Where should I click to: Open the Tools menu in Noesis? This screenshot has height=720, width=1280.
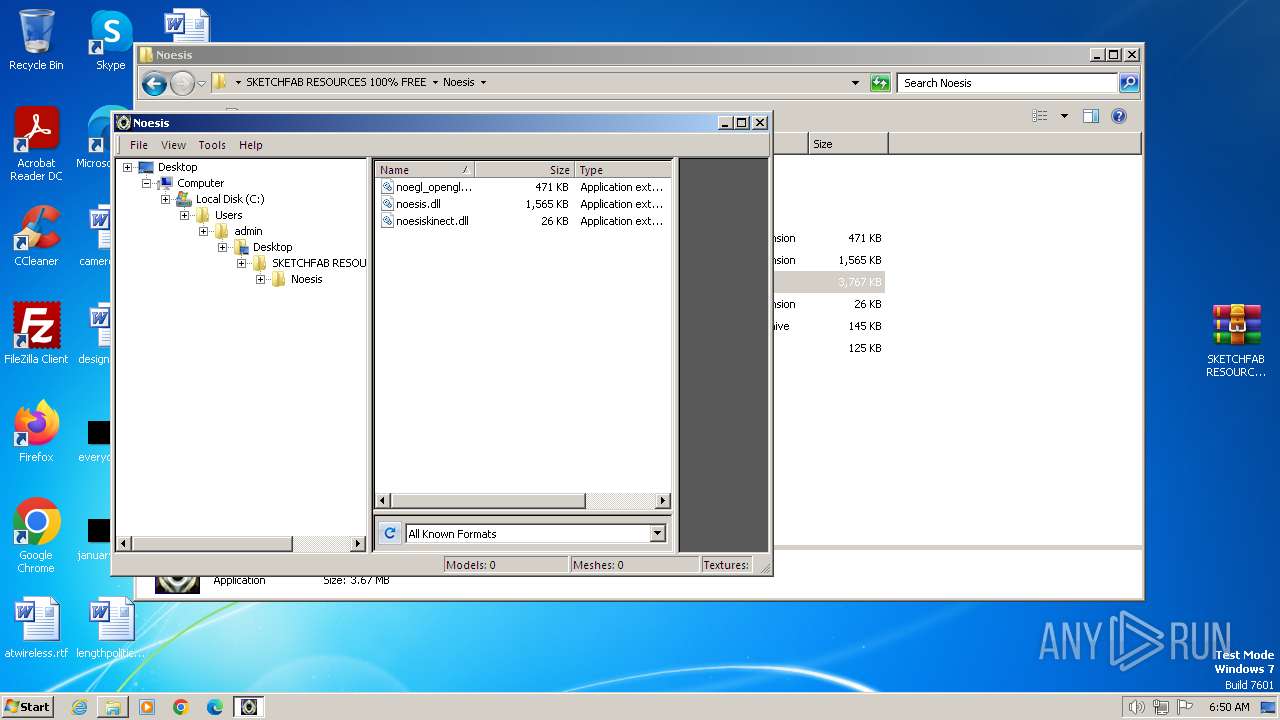coord(212,145)
